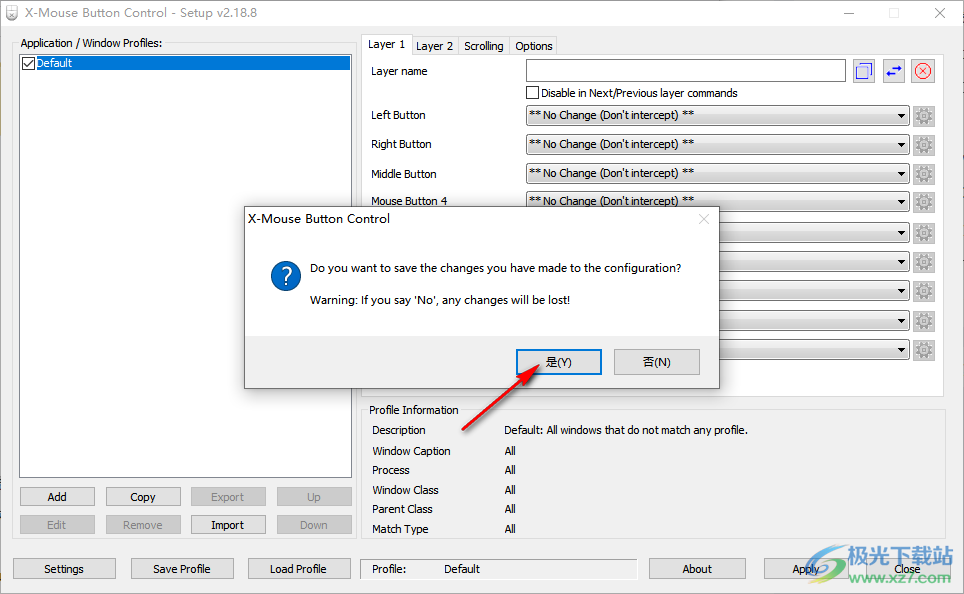Close the main setup window
The height and width of the screenshot is (594, 964).
click(x=940, y=13)
